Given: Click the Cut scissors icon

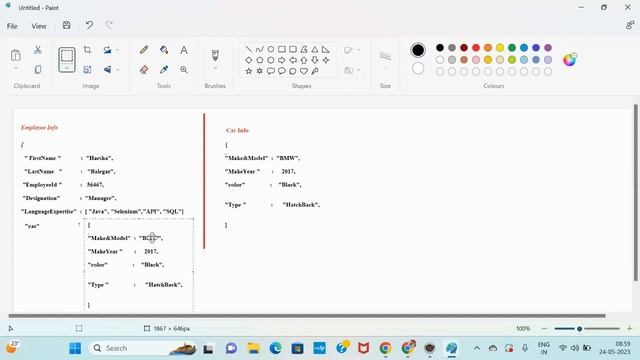Looking at the screenshot, I should click(x=38, y=50).
